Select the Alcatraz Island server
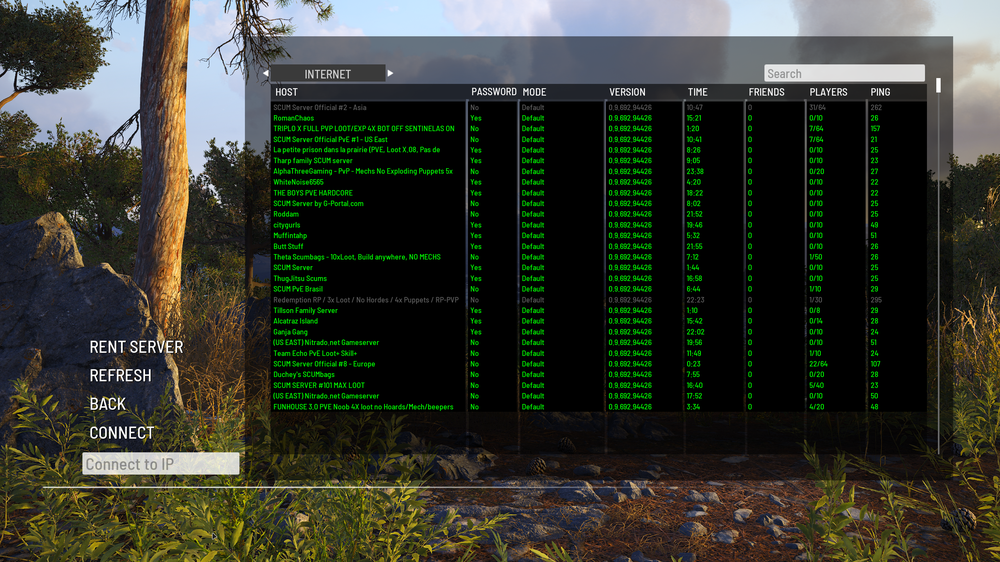Image resolution: width=1000 pixels, height=562 pixels. pyautogui.click(x=598, y=322)
